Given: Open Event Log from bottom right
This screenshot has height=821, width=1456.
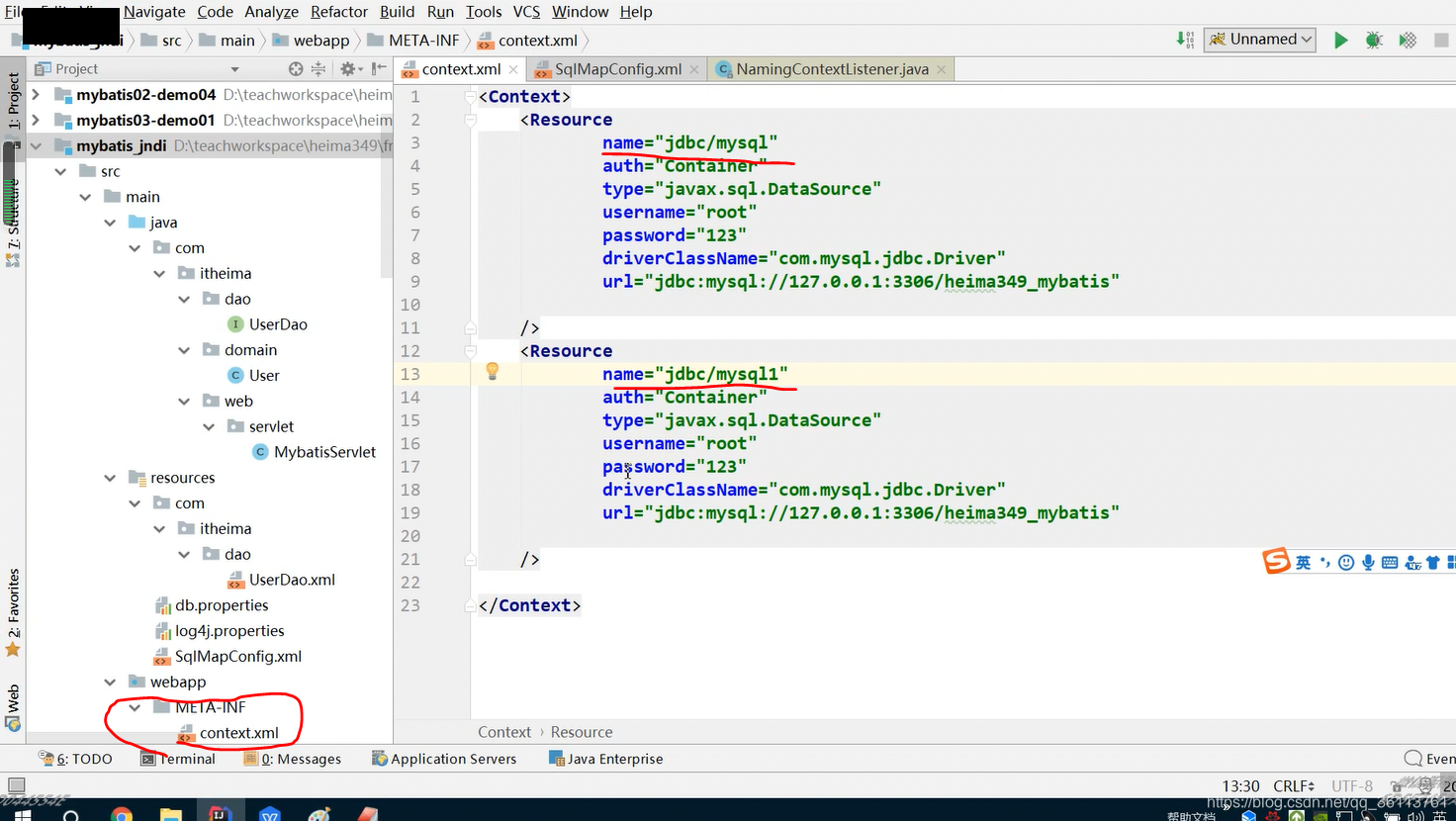Looking at the screenshot, I should pyautogui.click(x=1430, y=759).
